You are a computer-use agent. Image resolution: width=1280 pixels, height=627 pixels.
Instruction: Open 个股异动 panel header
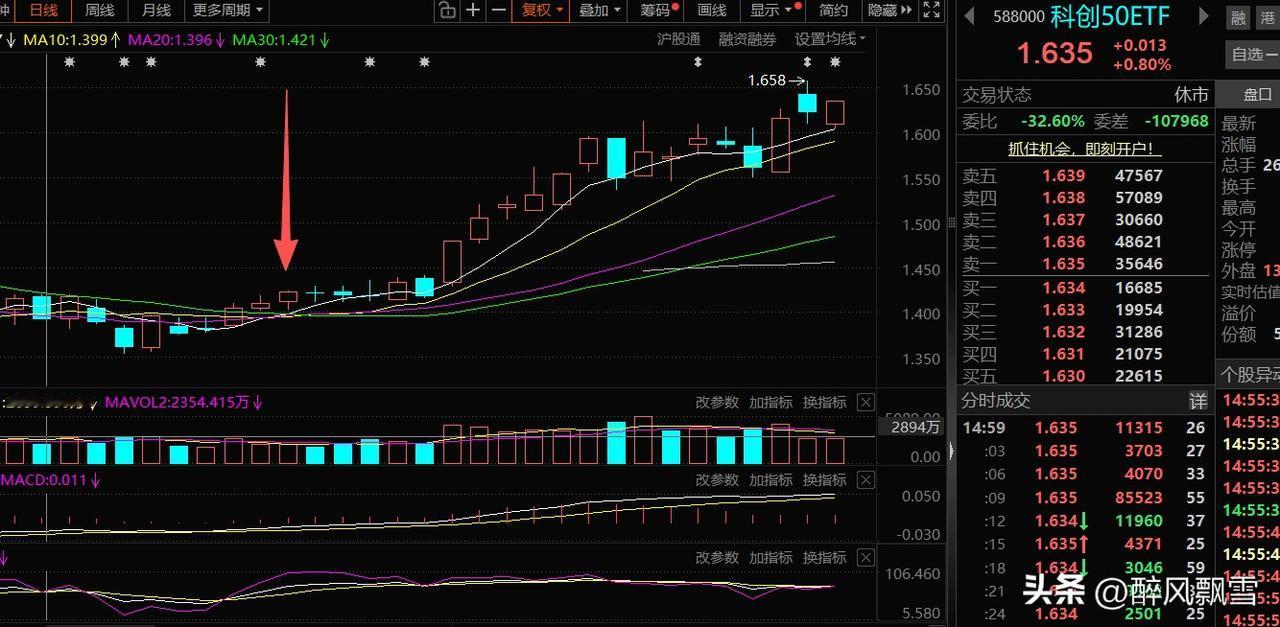point(1248,375)
